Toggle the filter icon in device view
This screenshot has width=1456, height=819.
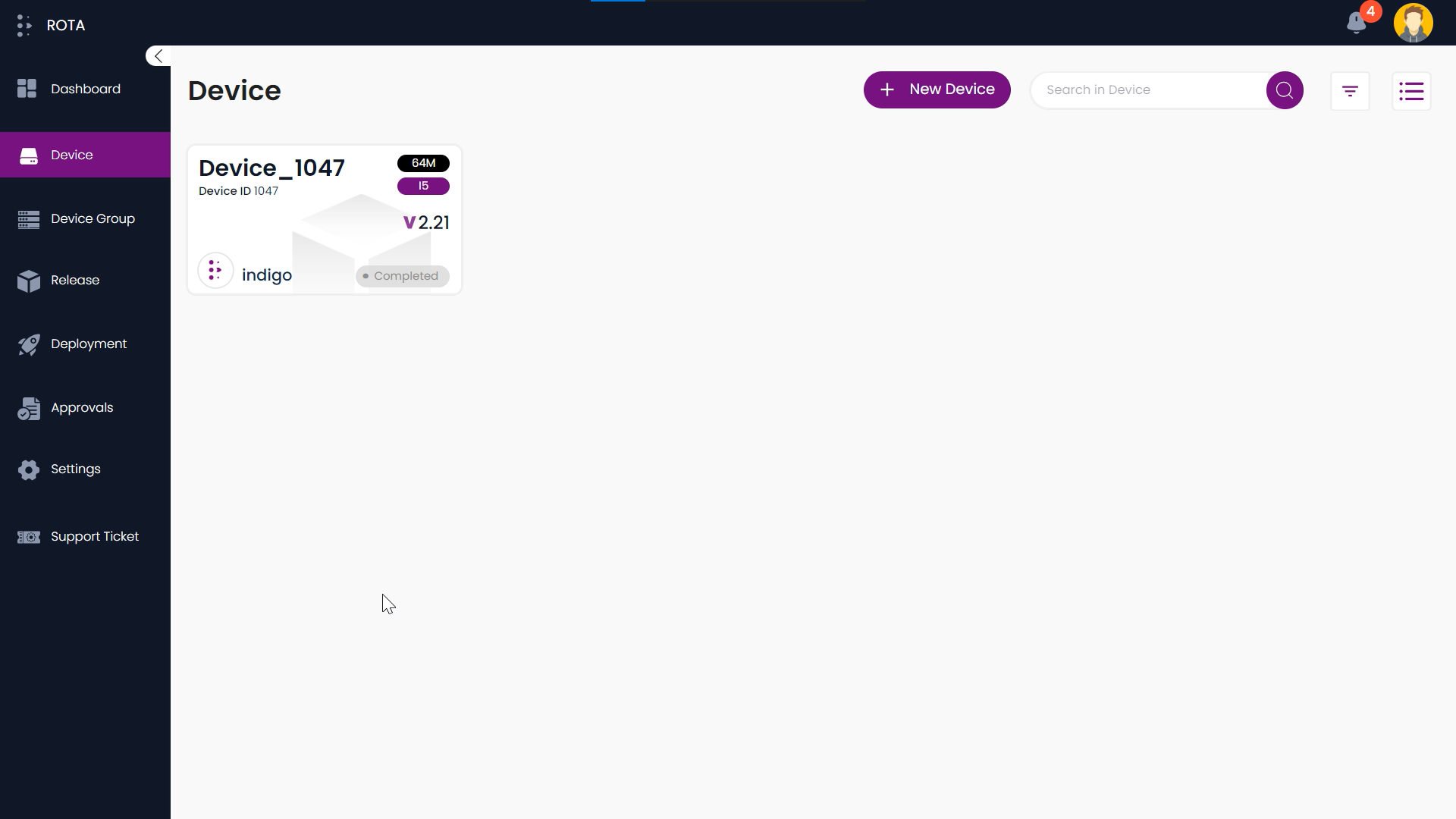coord(1350,89)
